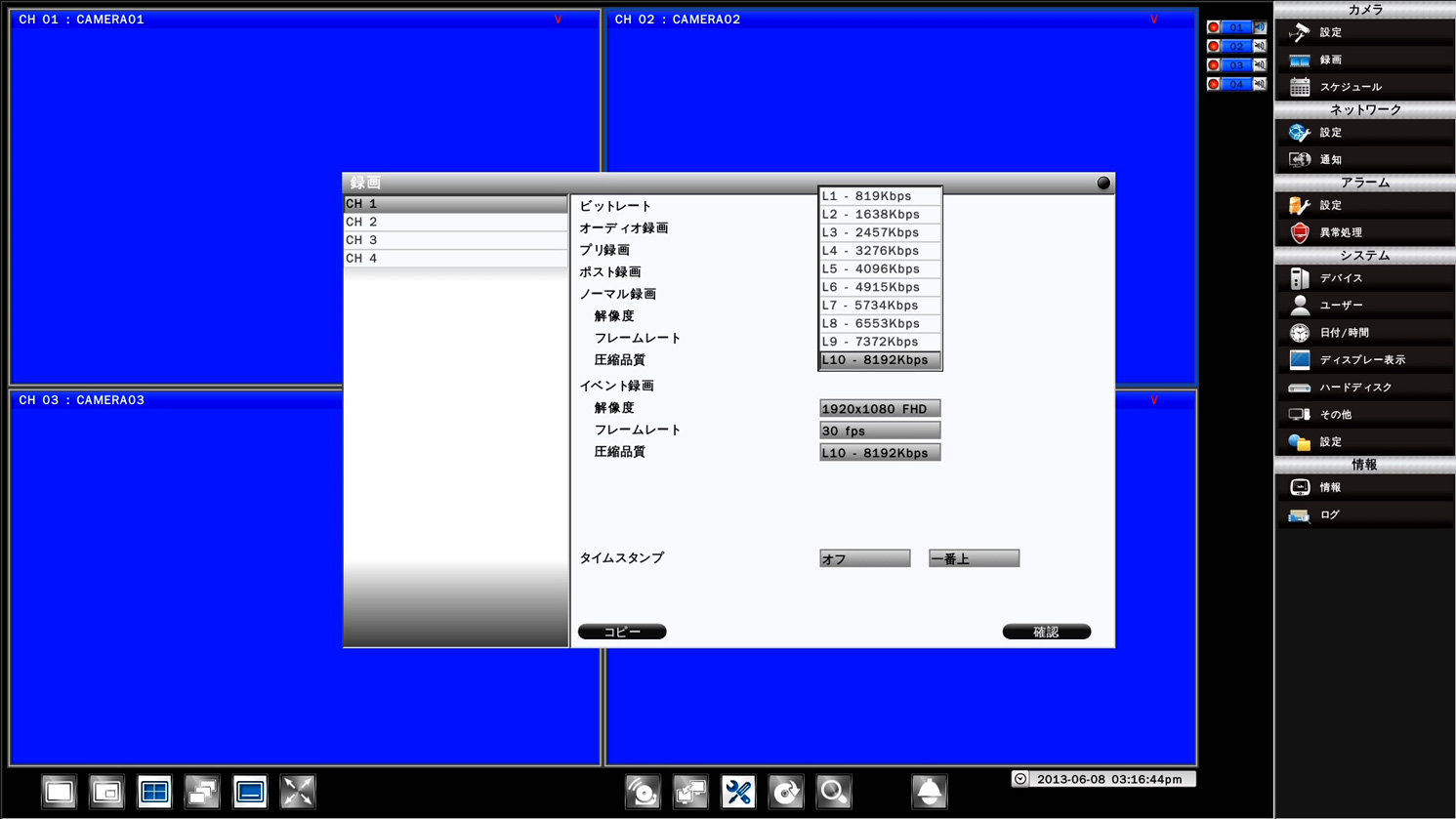1456x819 pixels.
Task: Click the fullscreen expand arrows icon
Action: click(298, 792)
